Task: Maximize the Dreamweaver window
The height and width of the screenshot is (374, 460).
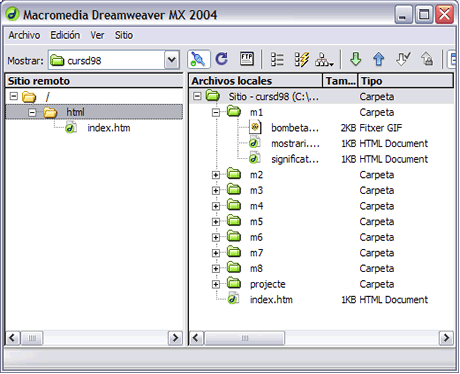Action: [424, 15]
